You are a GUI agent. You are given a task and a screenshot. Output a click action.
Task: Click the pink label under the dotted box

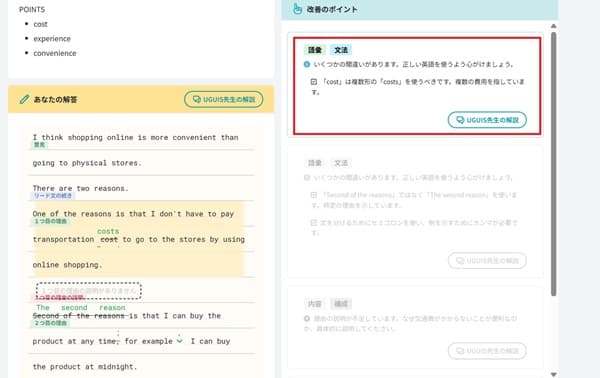coord(59,298)
